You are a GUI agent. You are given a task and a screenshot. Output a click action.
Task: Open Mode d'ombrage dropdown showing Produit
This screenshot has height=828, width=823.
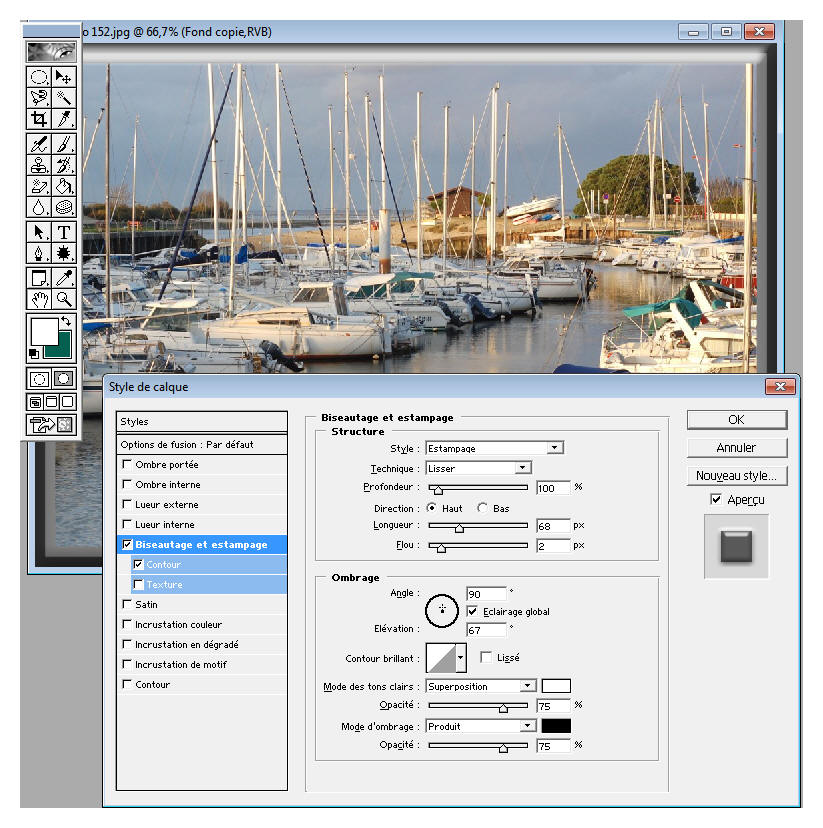[x=481, y=727]
